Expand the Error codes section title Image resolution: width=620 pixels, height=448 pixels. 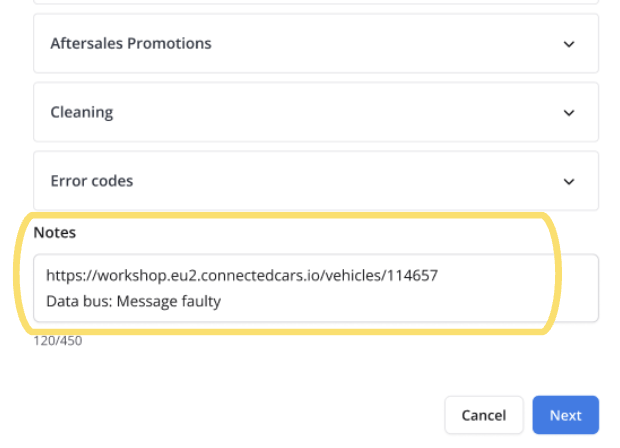coord(92,182)
